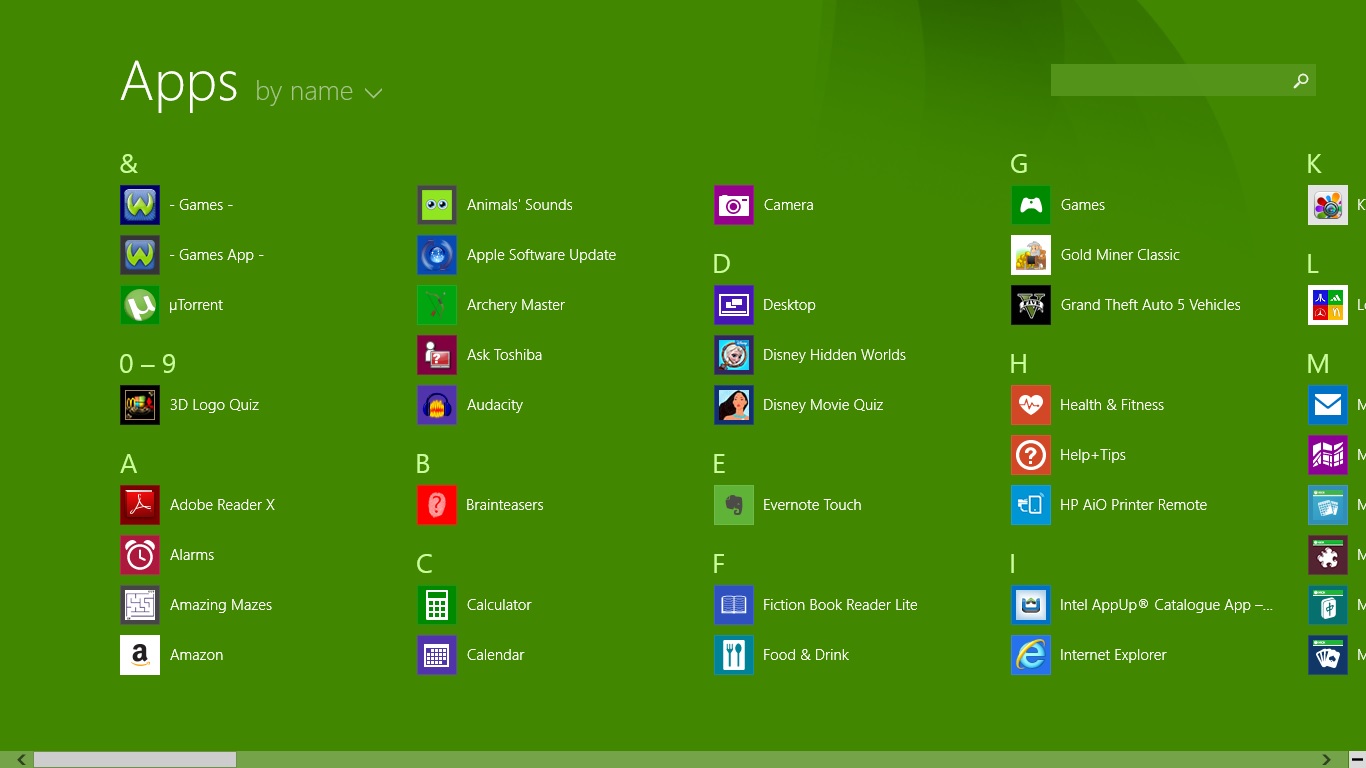Open Health & Fitness heart icon
1366x768 pixels.
(x=1031, y=405)
